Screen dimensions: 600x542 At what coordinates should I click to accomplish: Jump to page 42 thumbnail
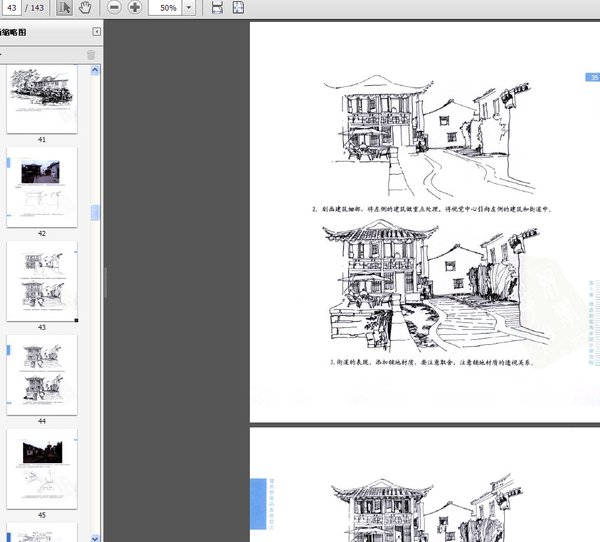point(42,186)
